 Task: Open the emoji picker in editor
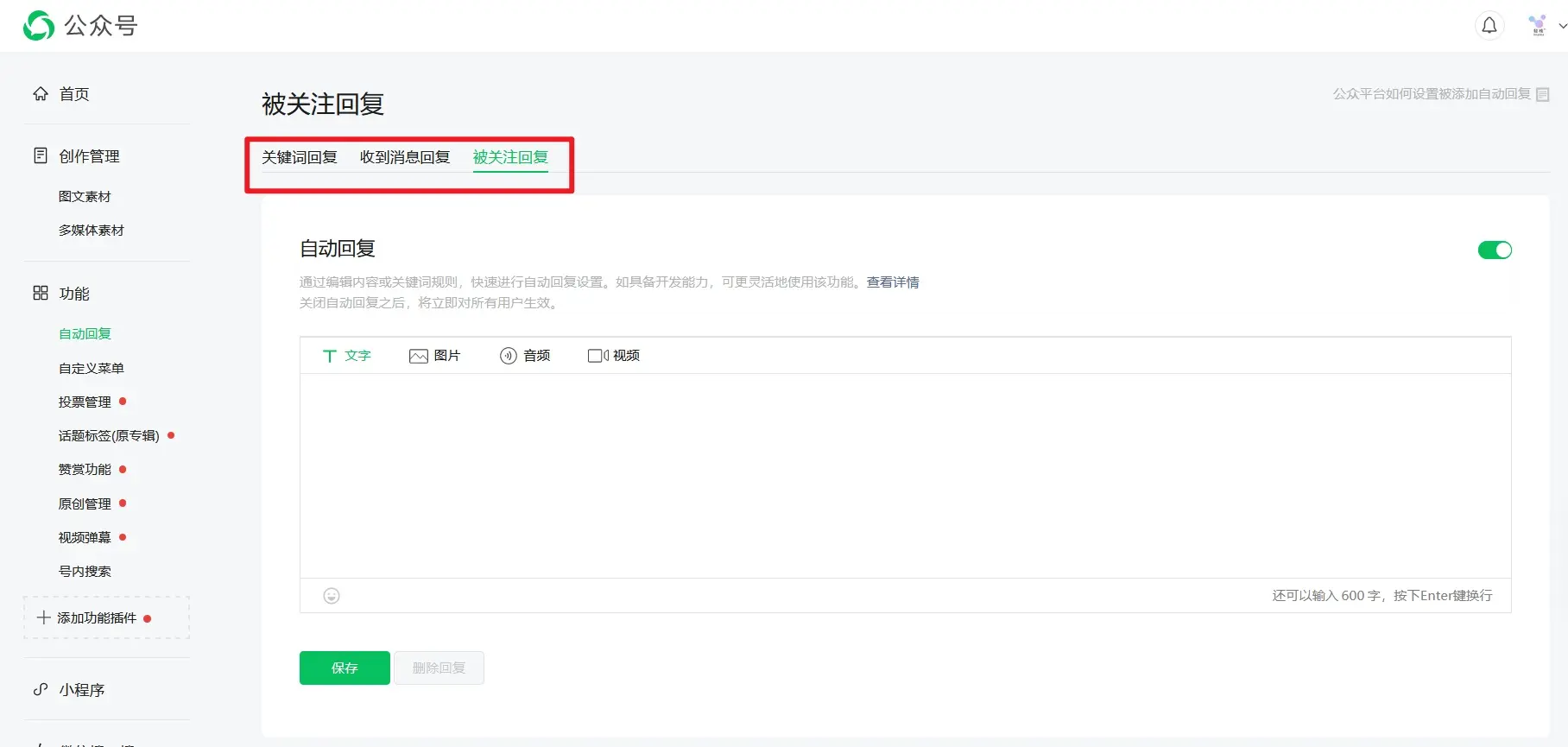[x=332, y=596]
